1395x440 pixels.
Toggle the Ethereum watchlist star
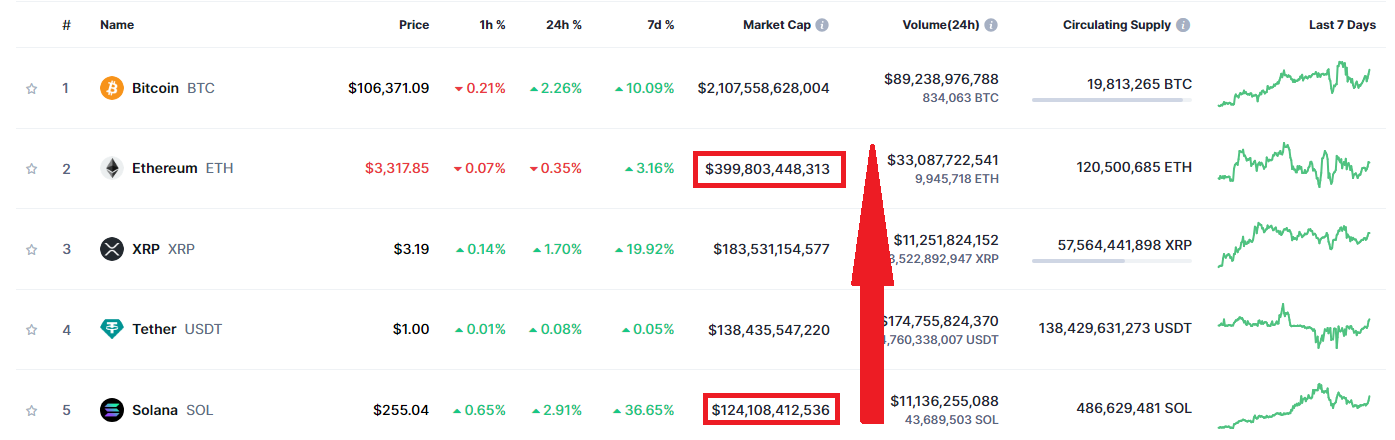pos(31,169)
